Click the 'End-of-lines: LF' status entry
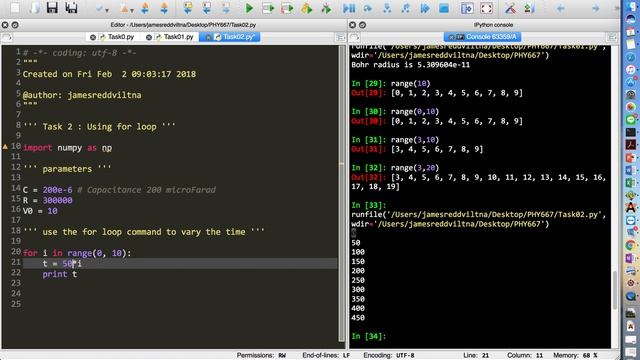Screen dimensions: 640x360 tap(326, 355)
